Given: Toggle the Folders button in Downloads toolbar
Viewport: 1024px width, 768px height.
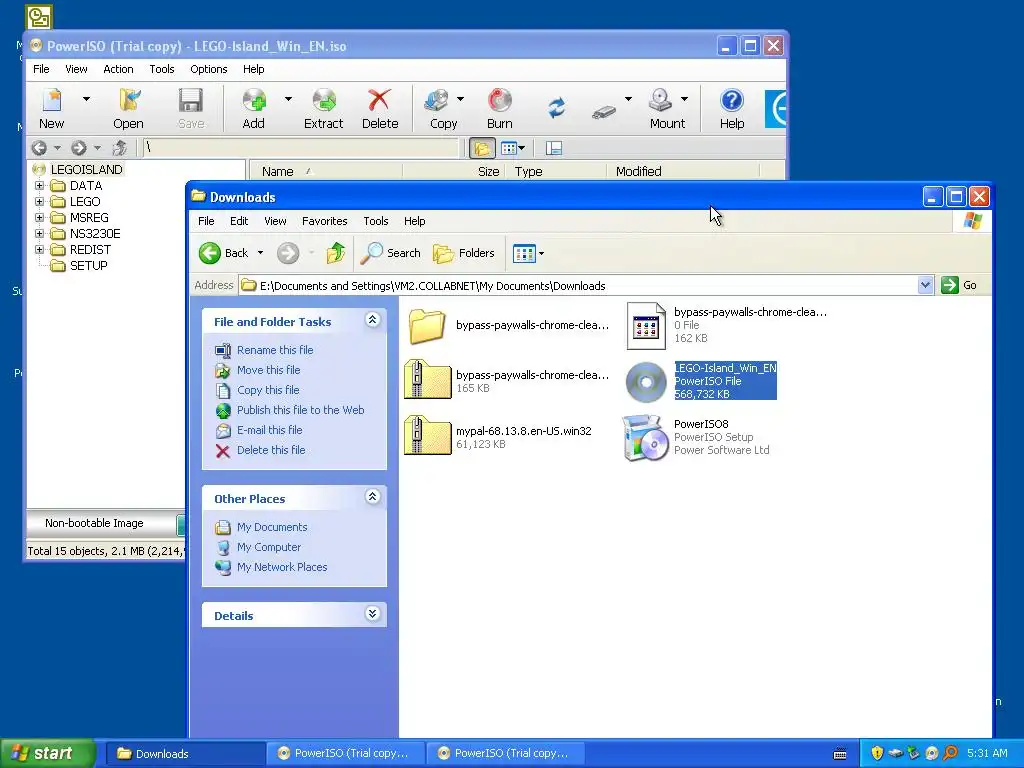Looking at the screenshot, I should pos(464,253).
